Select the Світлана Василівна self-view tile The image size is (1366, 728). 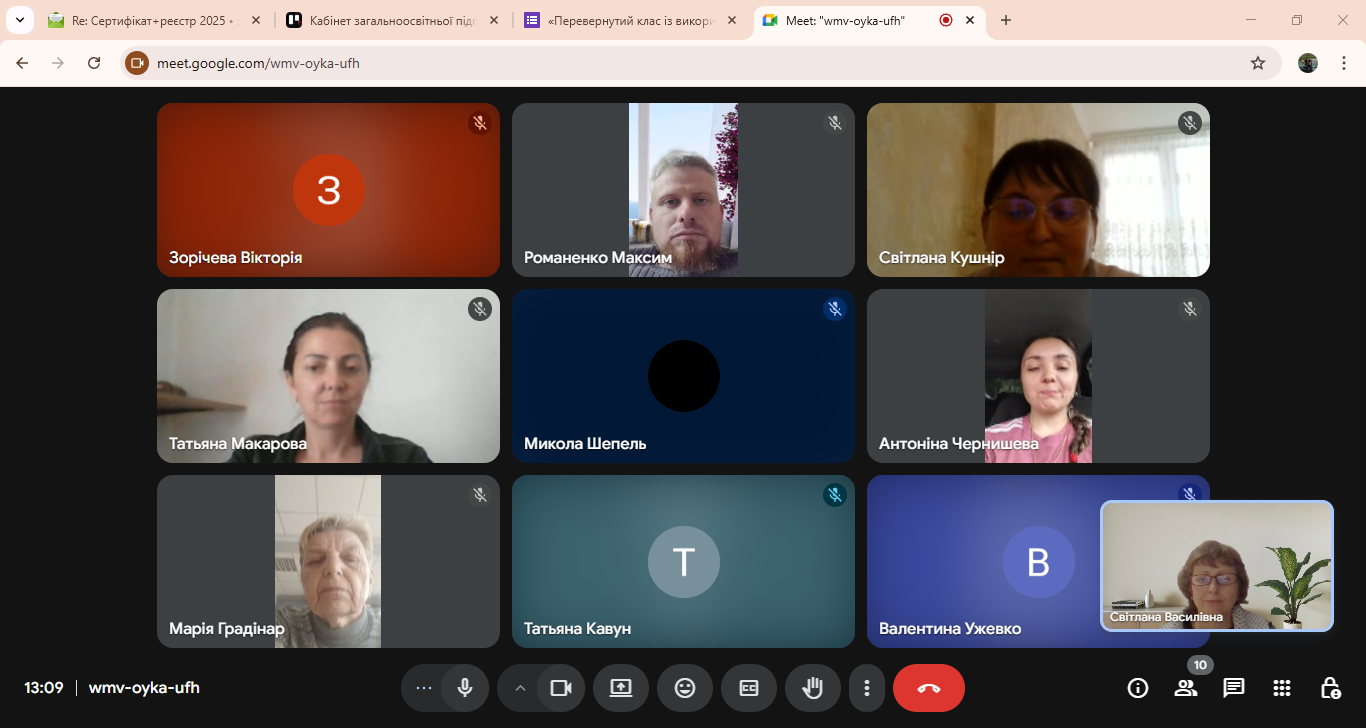[x=1217, y=565]
